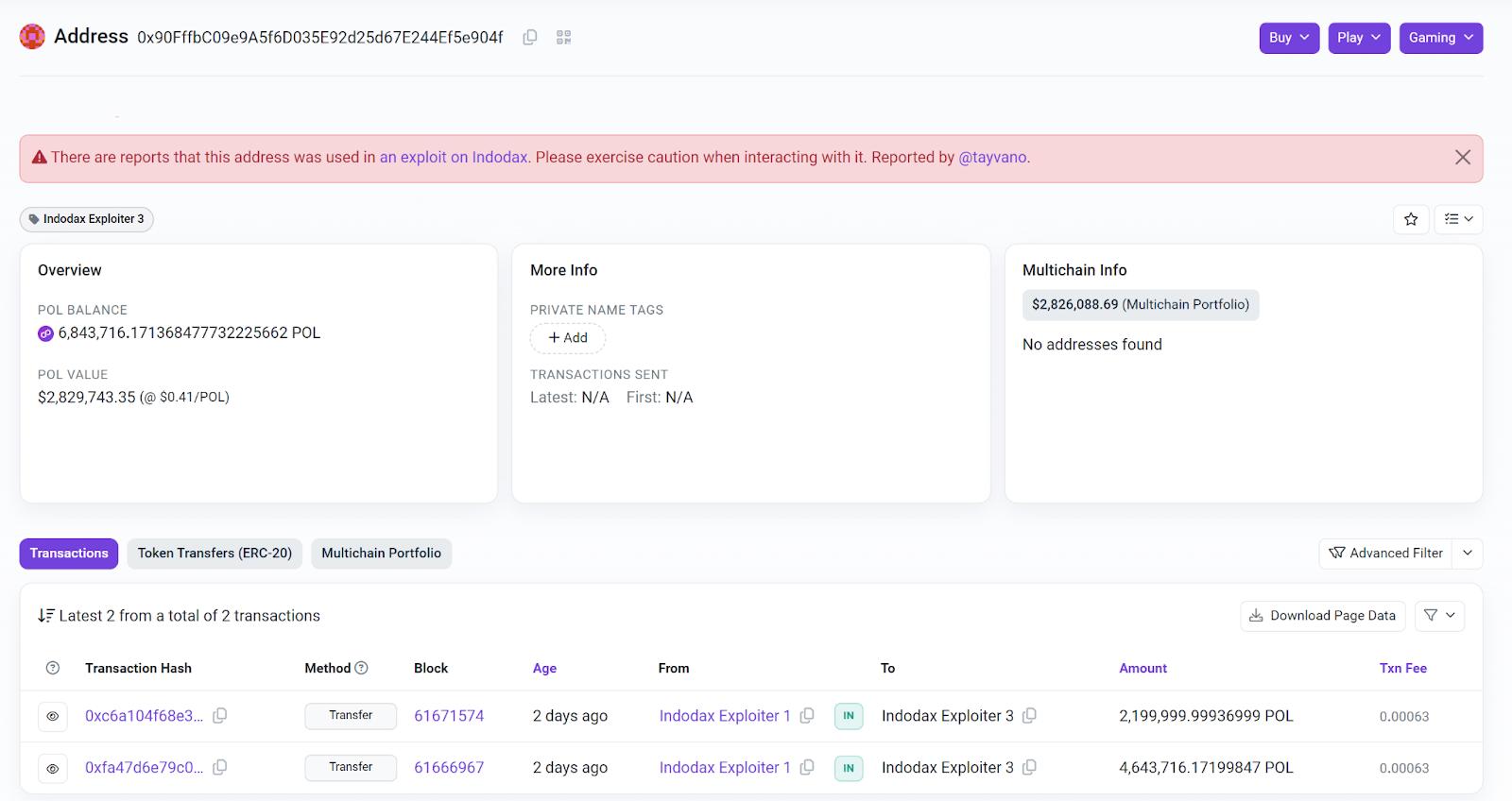Open block 61671574
1512x801 pixels.
pos(449,716)
